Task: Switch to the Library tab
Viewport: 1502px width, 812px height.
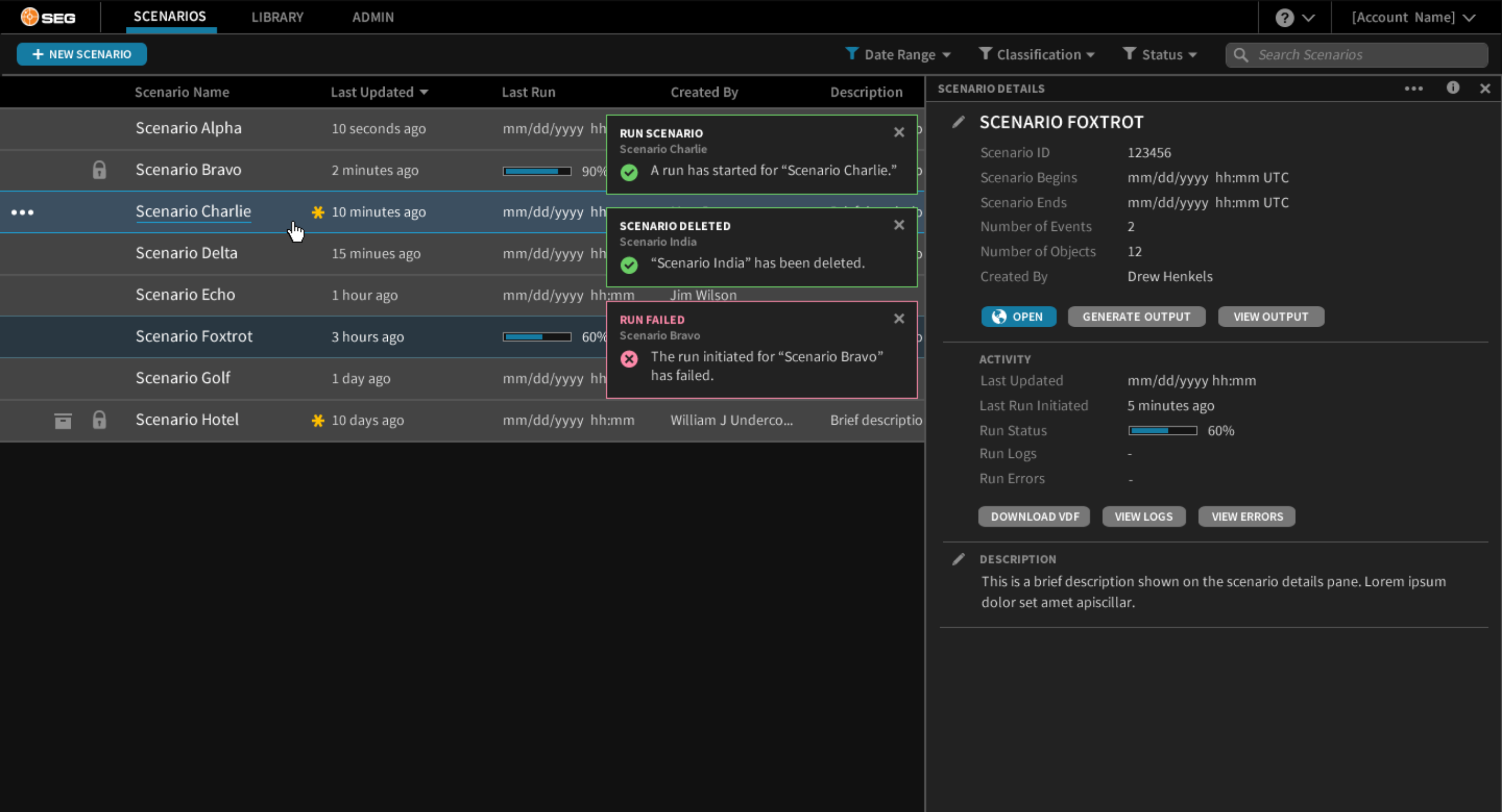Action: (x=277, y=18)
